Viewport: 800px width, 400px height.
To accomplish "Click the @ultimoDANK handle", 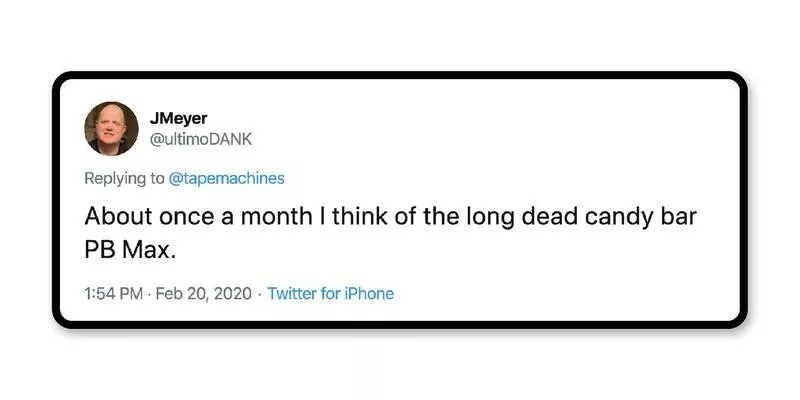I will click(x=200, y=138).
